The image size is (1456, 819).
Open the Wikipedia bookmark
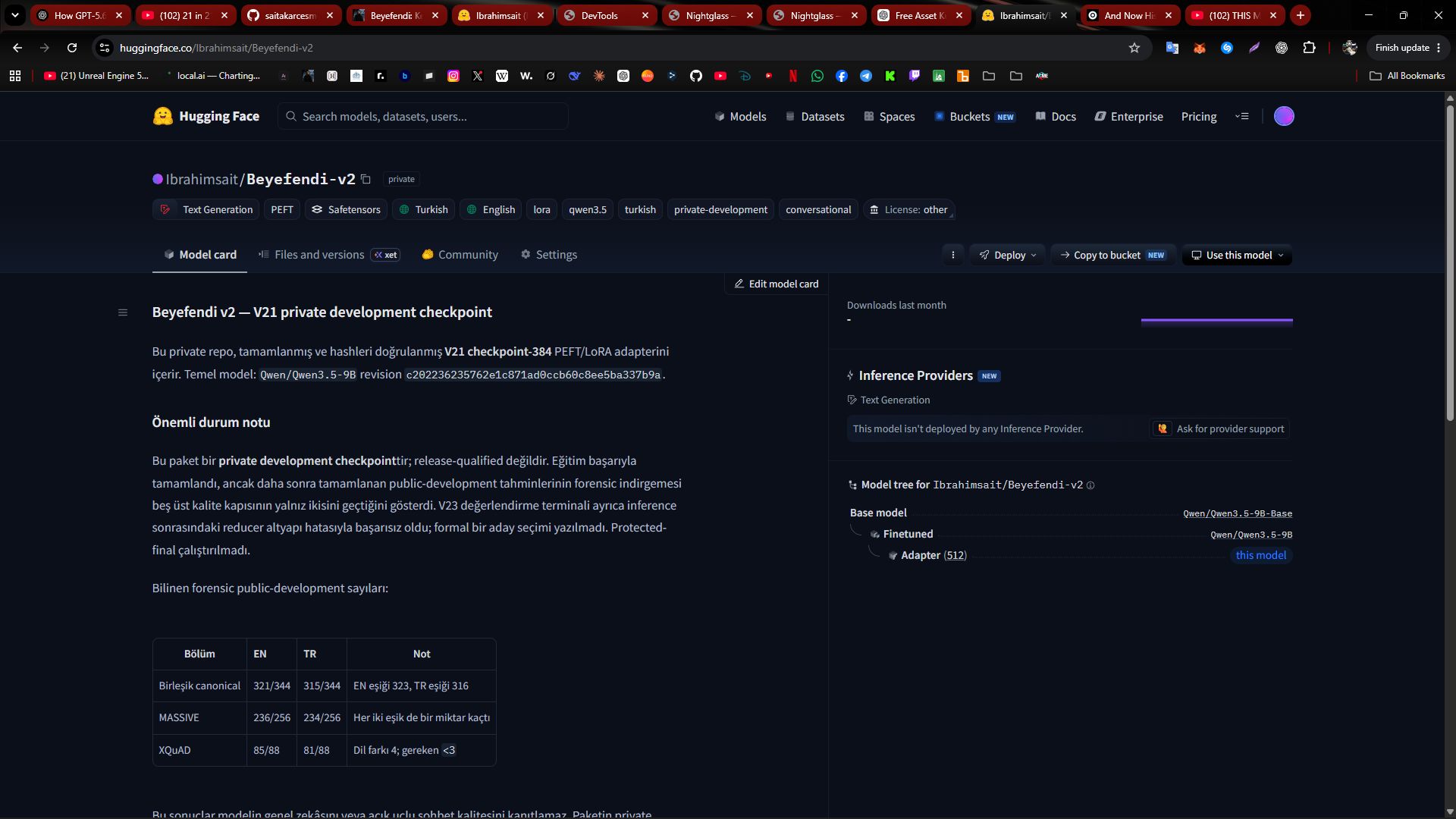502,76
